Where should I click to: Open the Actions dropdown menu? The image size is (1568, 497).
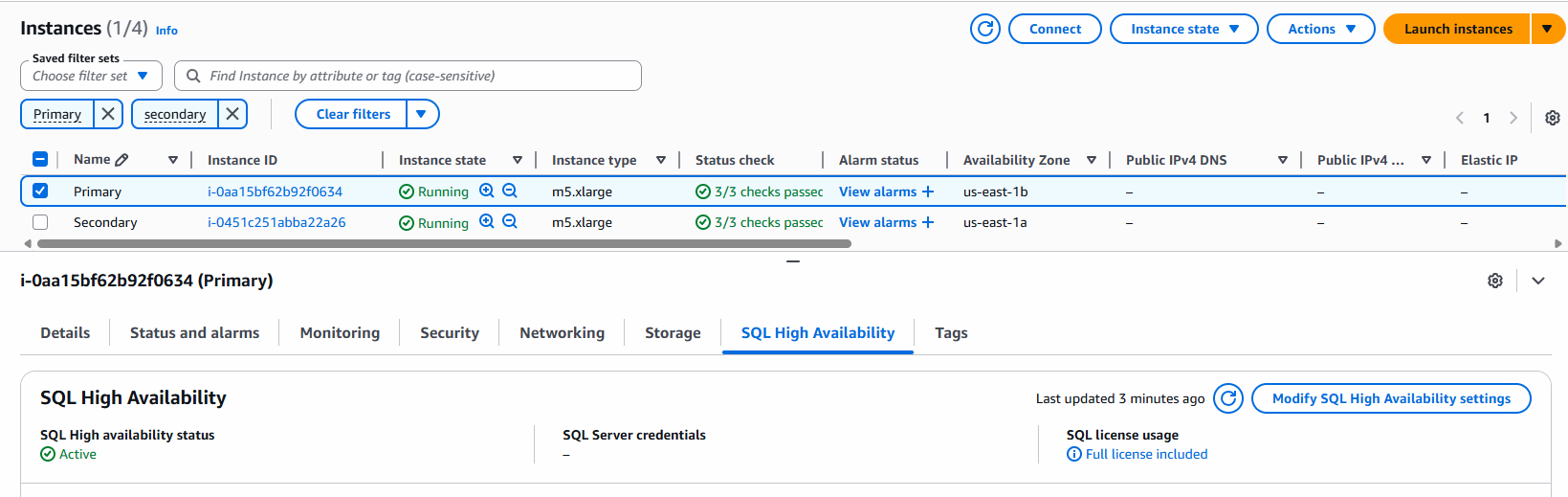pyautogui.click(x=1320, y=29)
